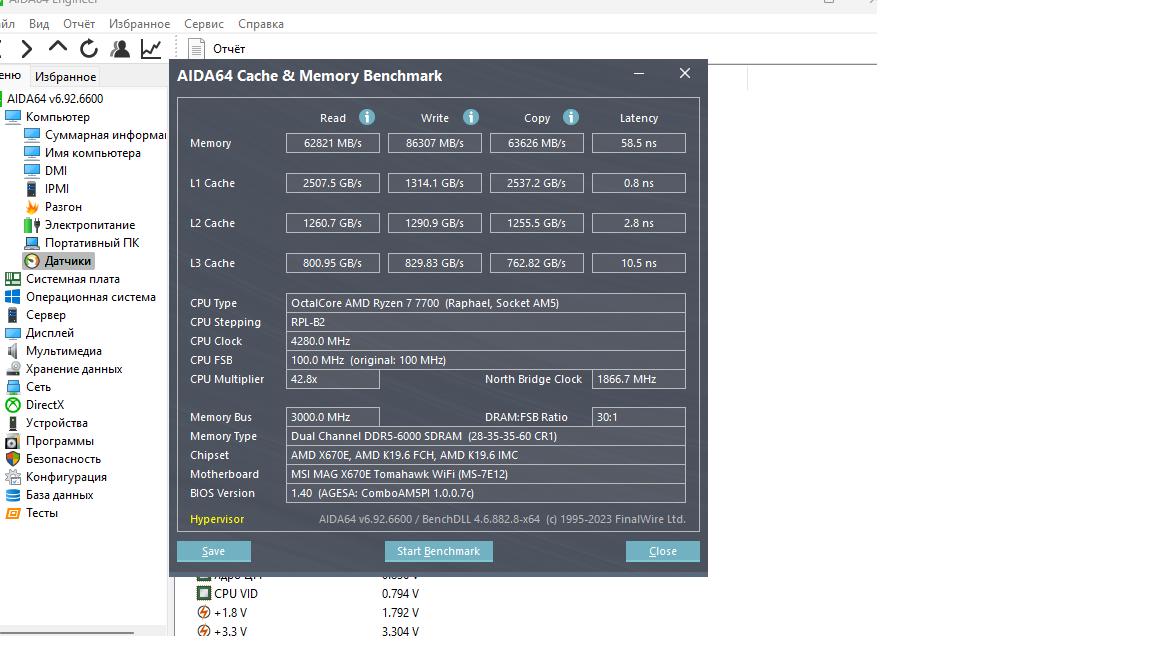Click the Close button in benchmark dialog
Screen dimensions: 1152x648
[x=663, y=551]
